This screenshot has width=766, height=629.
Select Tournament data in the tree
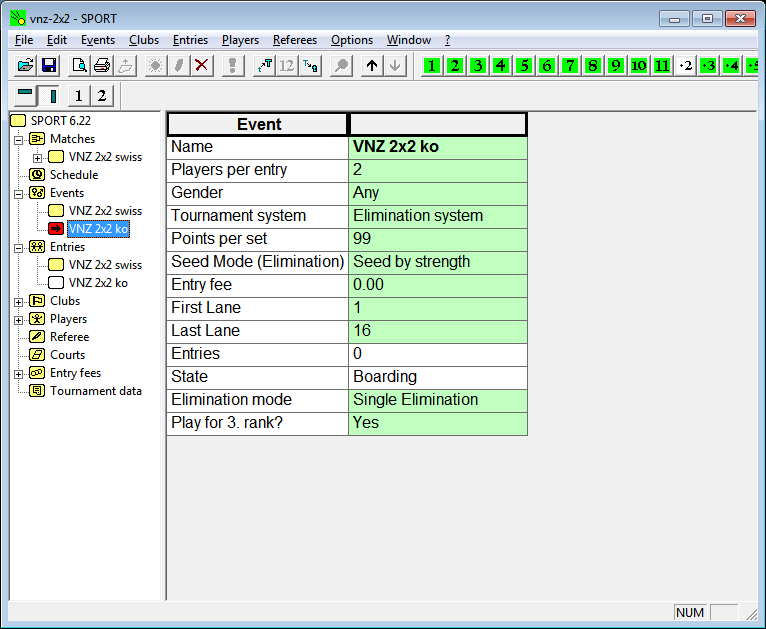(x=95, y=391)
